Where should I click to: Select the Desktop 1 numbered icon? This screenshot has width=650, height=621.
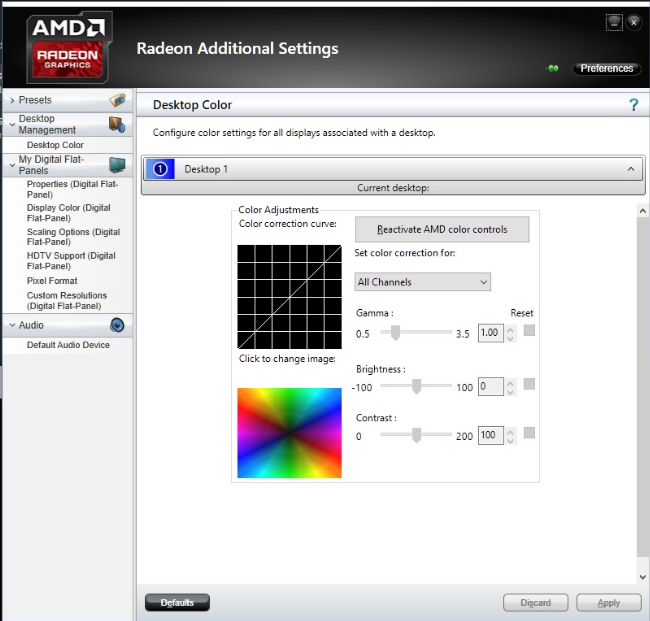[160, 169]
